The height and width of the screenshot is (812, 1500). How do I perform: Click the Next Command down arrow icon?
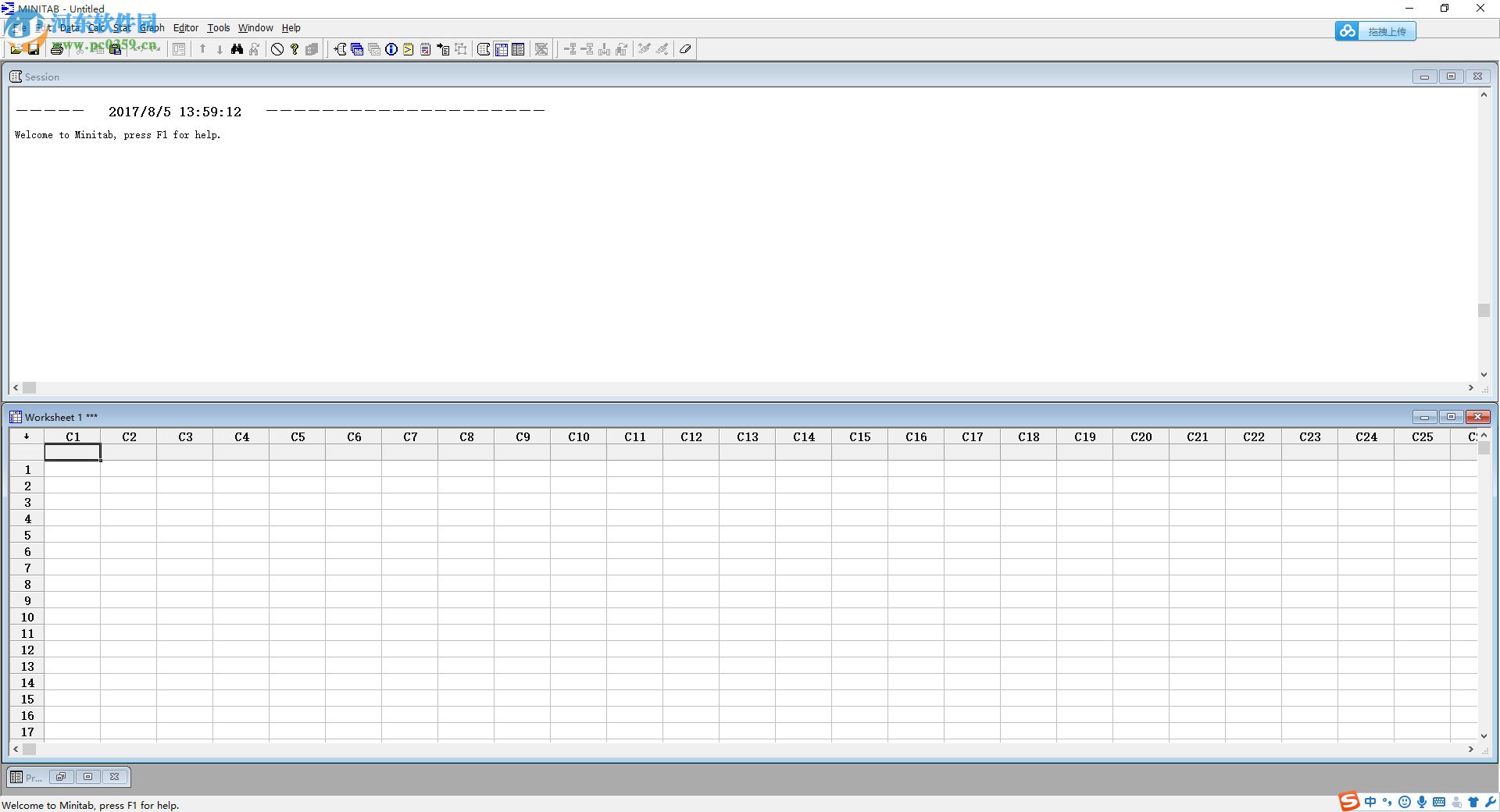click(220, 49)
